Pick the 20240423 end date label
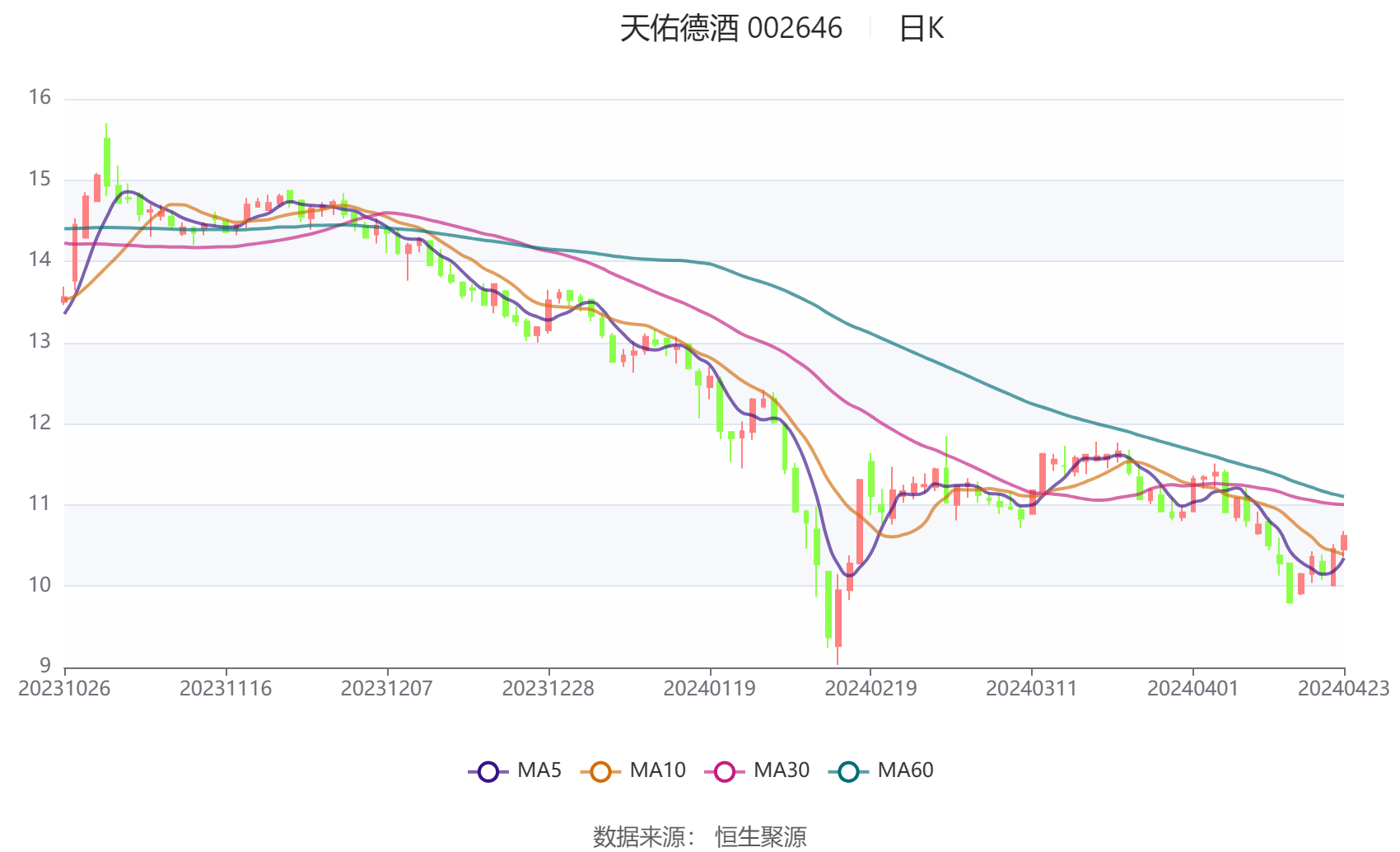The image size is (1400, 852). point(1343,689)
